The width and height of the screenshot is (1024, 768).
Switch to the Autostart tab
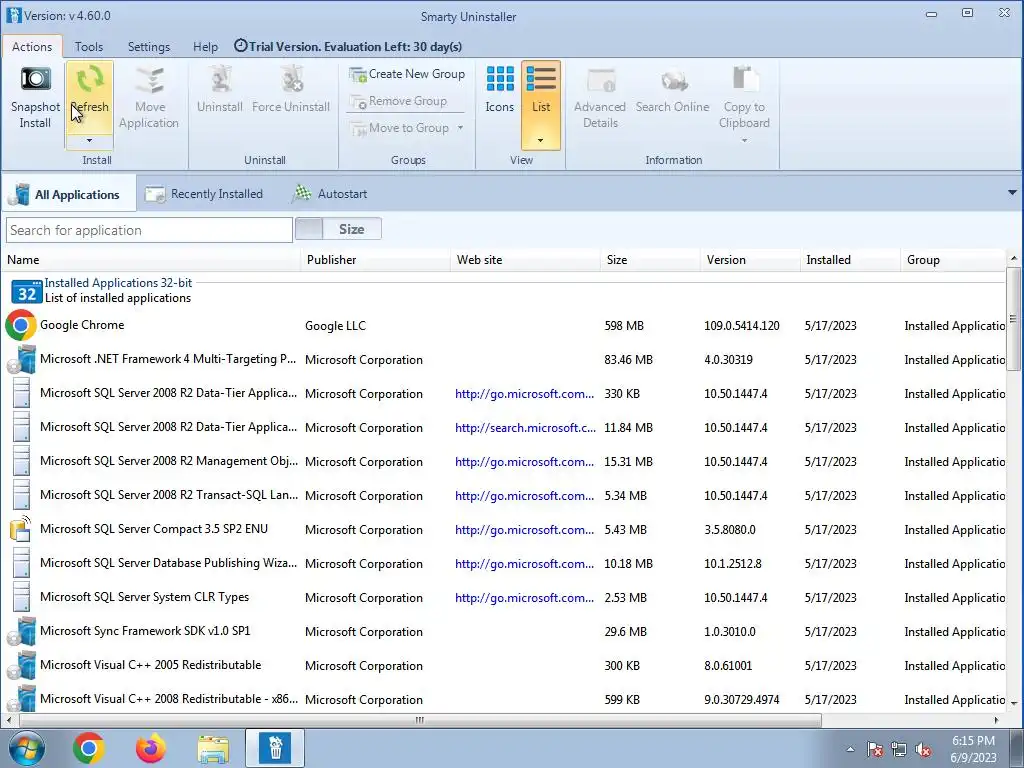click(330, 194)
